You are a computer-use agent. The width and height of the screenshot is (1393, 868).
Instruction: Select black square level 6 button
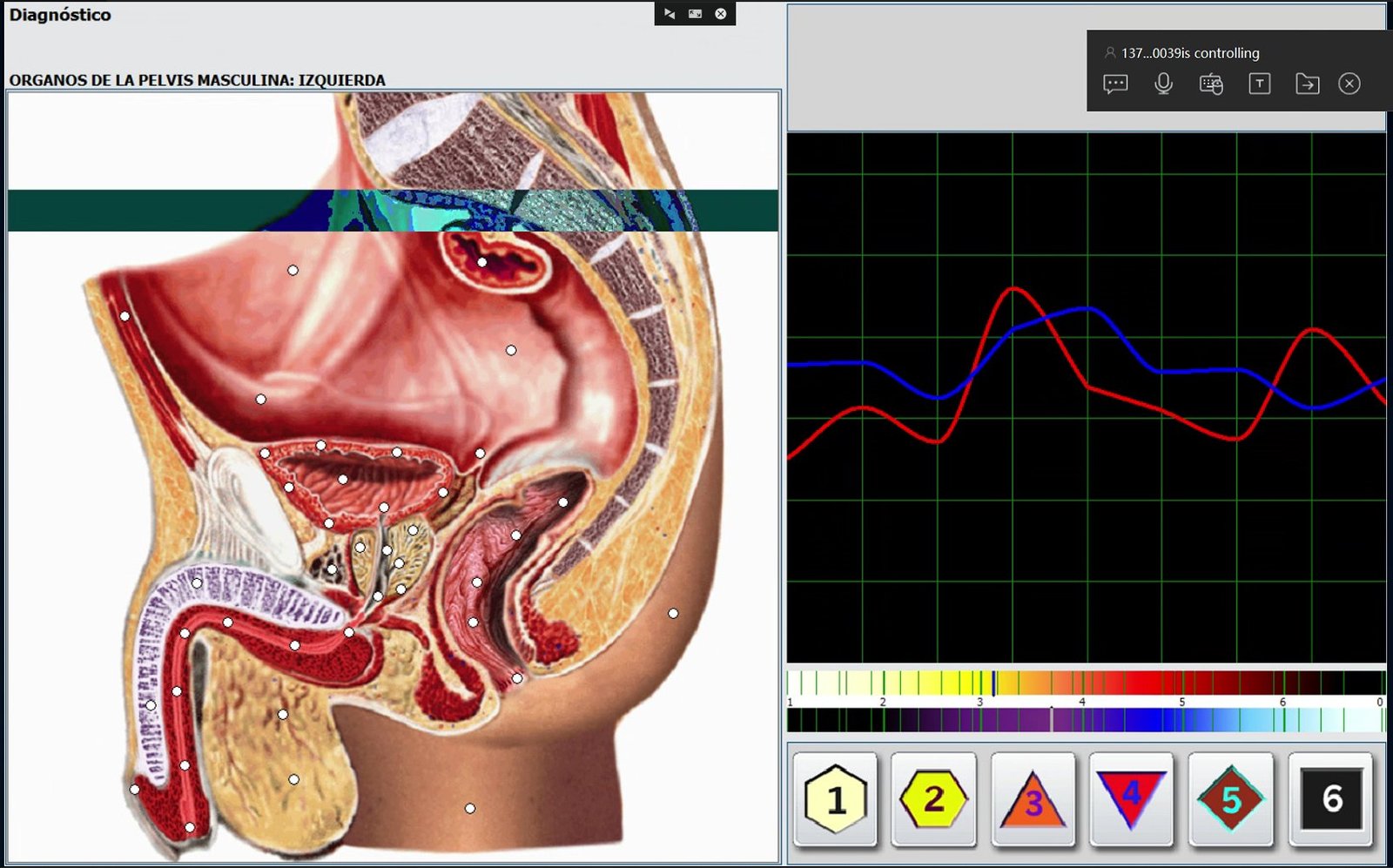(1330, 799)
